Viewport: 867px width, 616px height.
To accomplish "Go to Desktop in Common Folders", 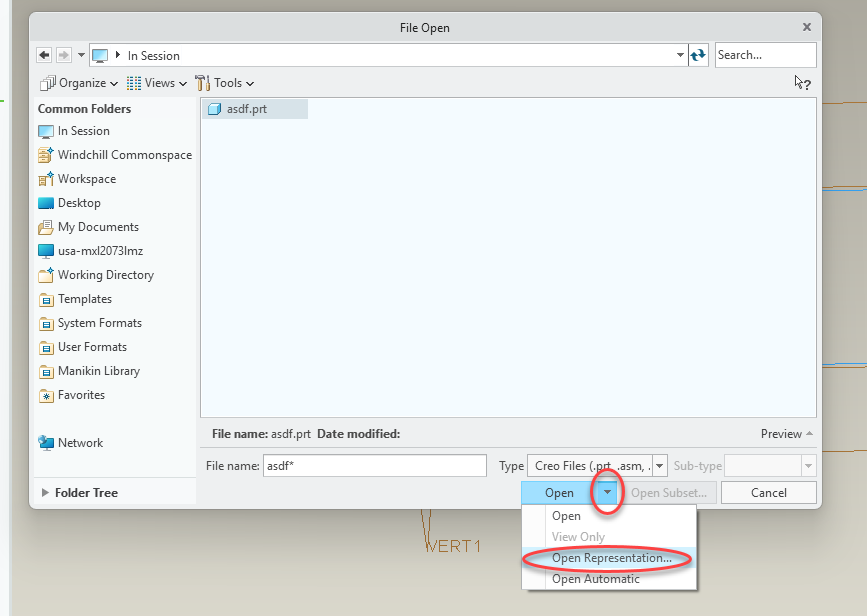I will [69, 203].
